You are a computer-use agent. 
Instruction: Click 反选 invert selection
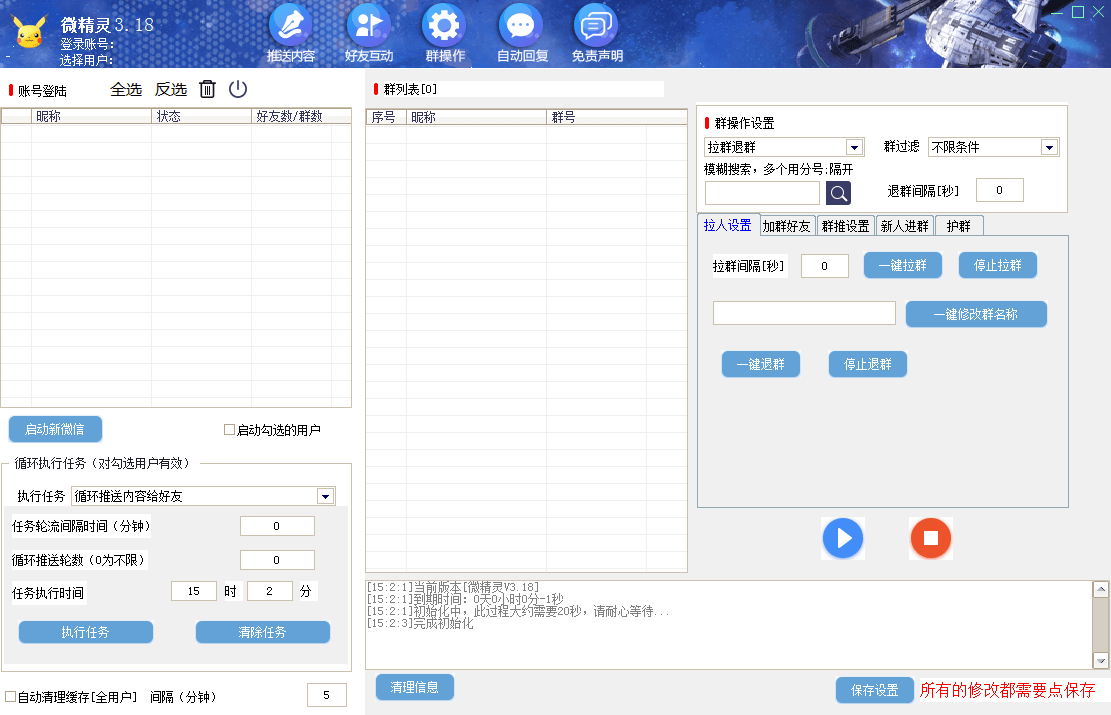[171, 89]
